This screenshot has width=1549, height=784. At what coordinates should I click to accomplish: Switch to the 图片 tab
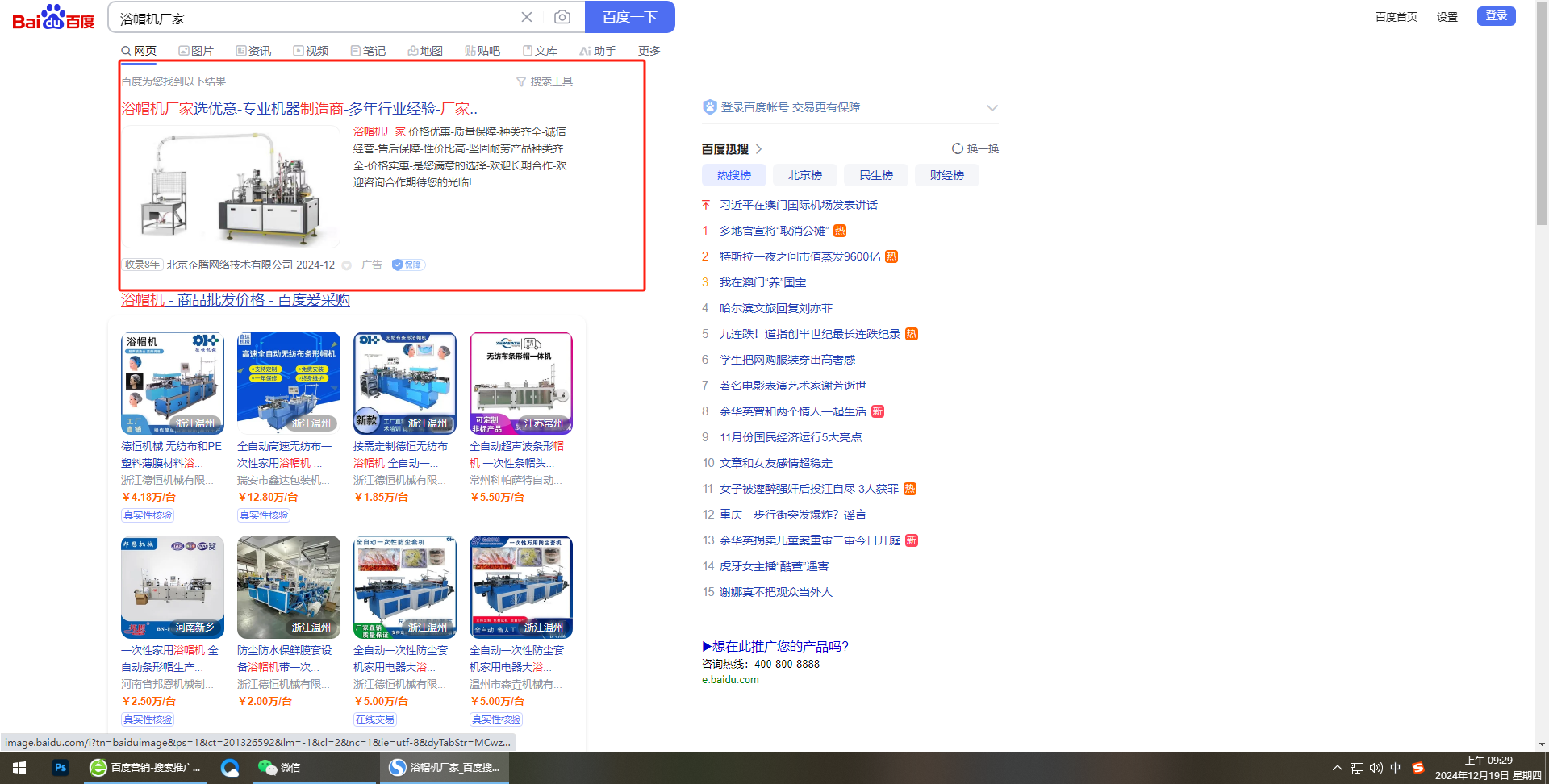[x=196, y=51]
